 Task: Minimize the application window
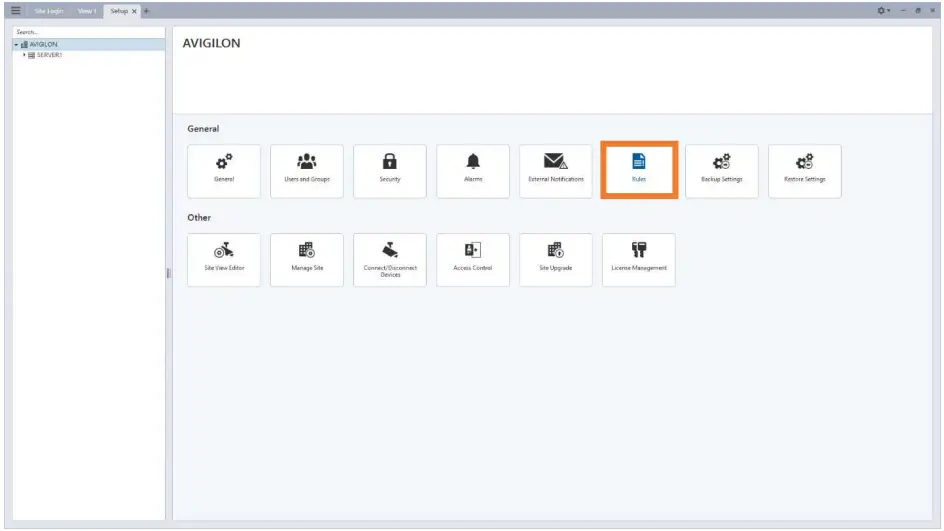(x=903, y=10)
